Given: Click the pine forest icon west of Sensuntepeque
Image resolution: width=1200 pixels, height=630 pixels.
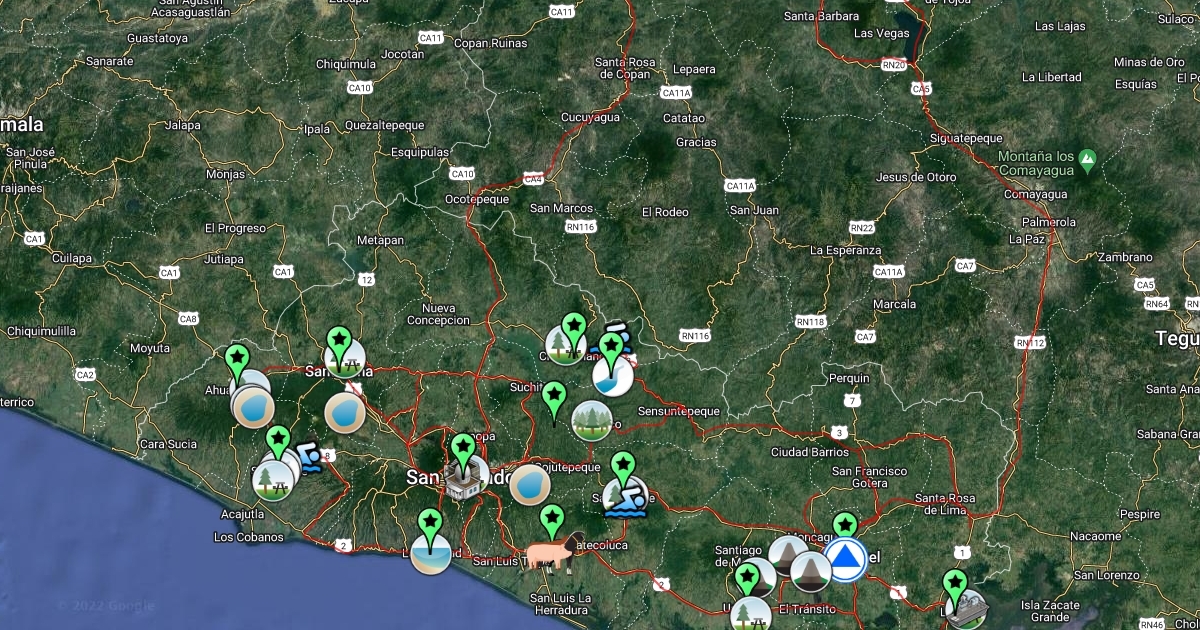Looking at the screenshot, I should click(x=591, y=420).
